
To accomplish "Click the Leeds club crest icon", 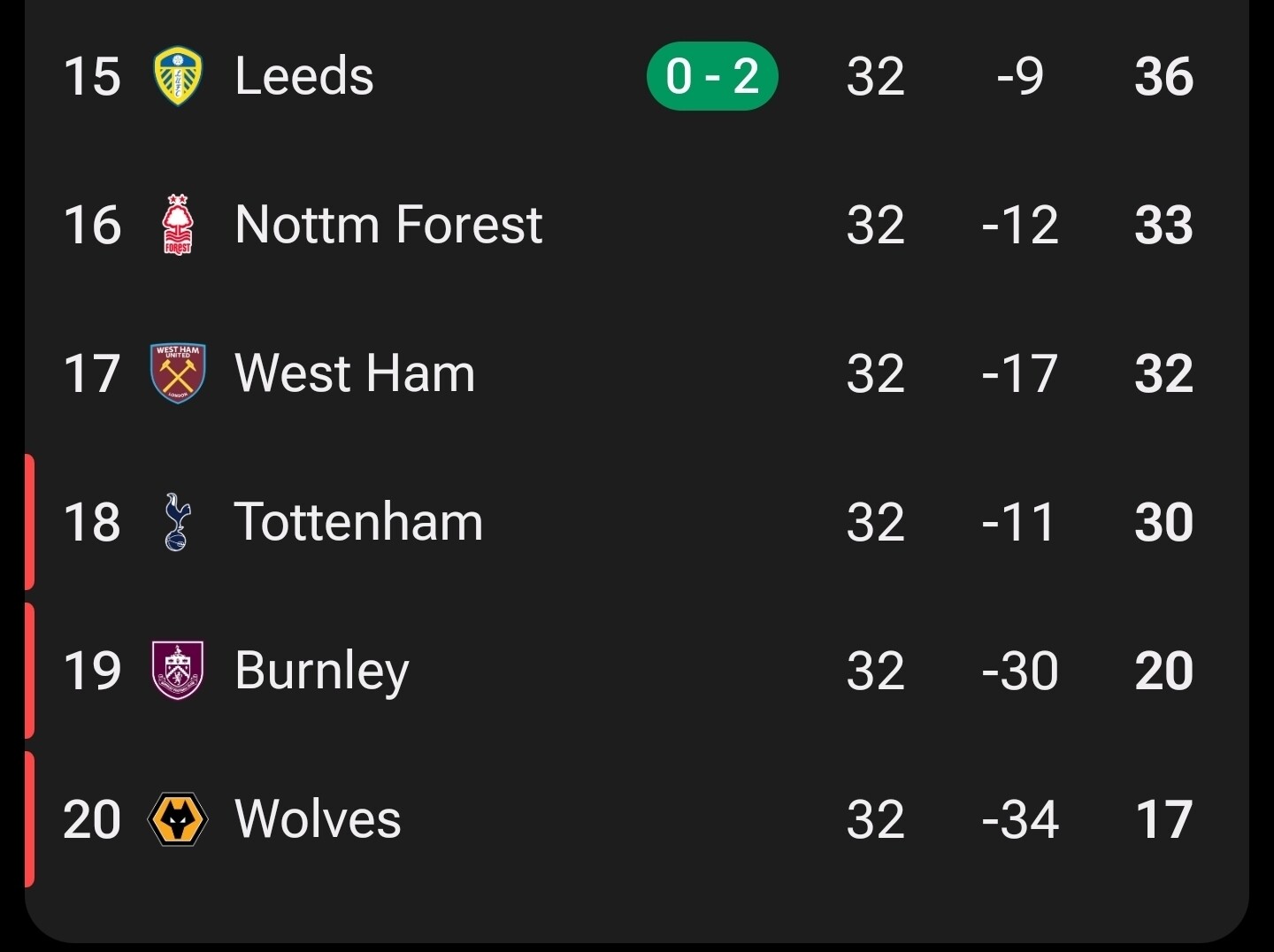I will click(x=177, y=76).
